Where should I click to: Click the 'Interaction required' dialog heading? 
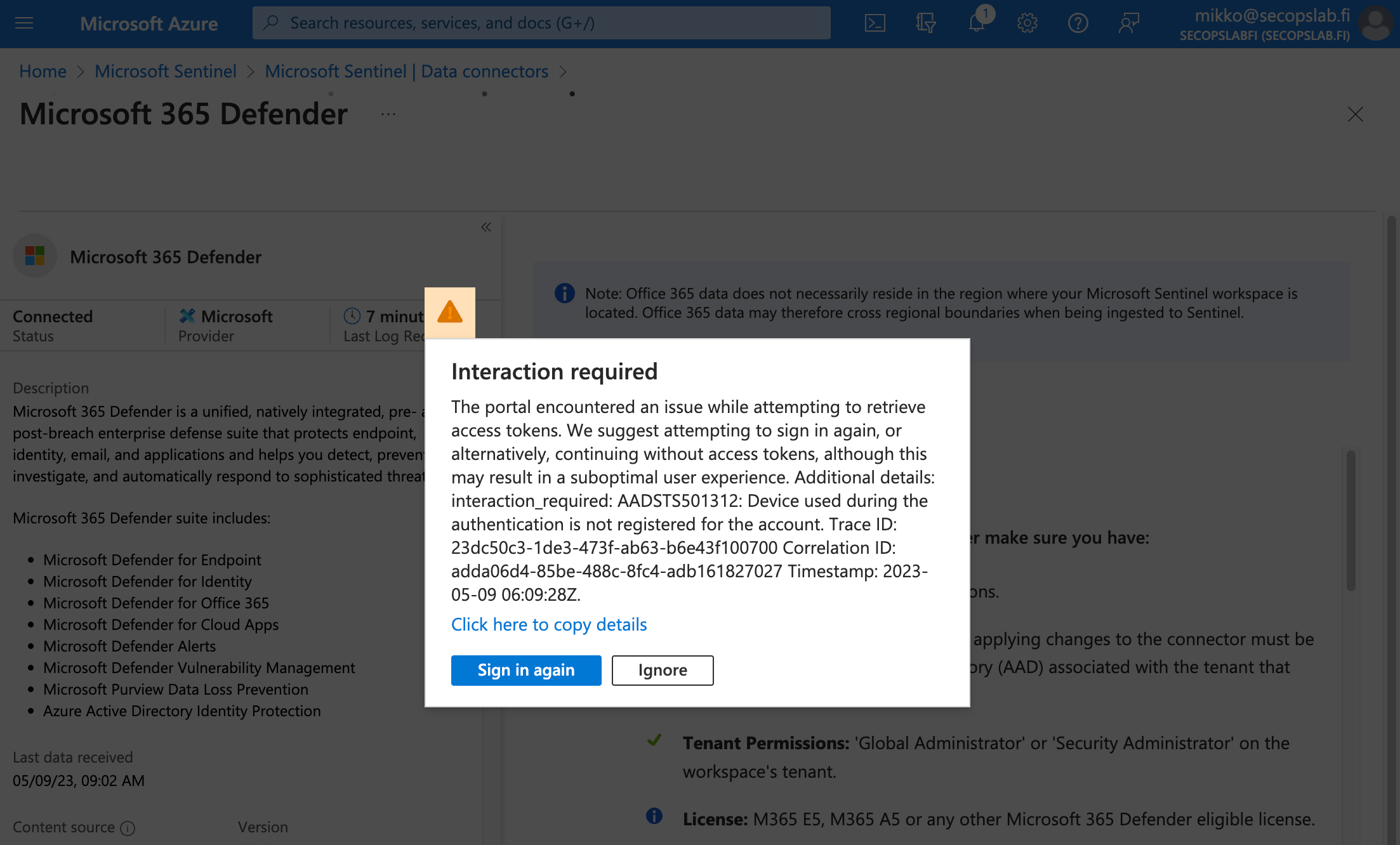coord(554,371)
